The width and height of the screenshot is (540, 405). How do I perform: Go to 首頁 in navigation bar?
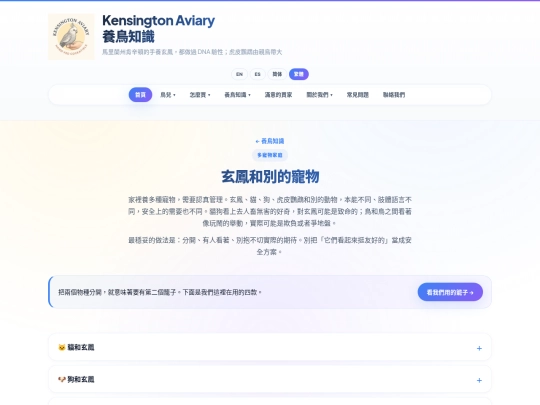140,95
